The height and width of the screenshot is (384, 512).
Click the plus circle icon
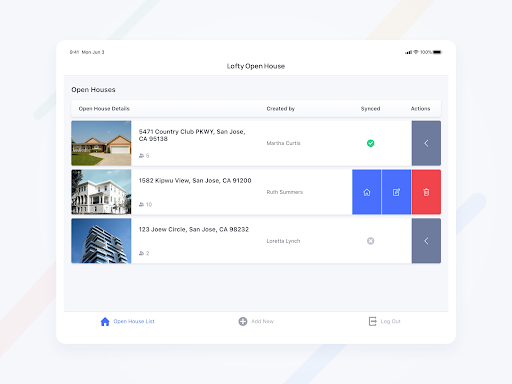pyautogui.click(x=243, y=321)
